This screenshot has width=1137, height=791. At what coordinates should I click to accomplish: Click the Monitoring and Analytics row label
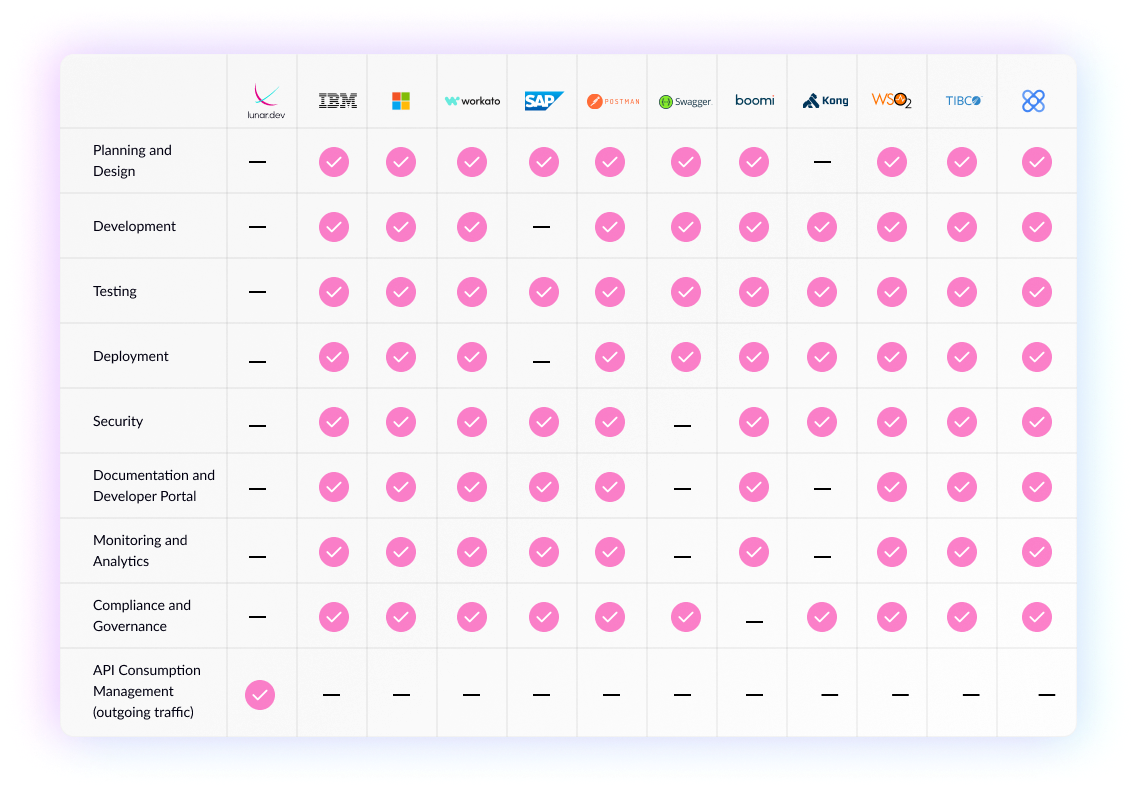pos(140,551)
